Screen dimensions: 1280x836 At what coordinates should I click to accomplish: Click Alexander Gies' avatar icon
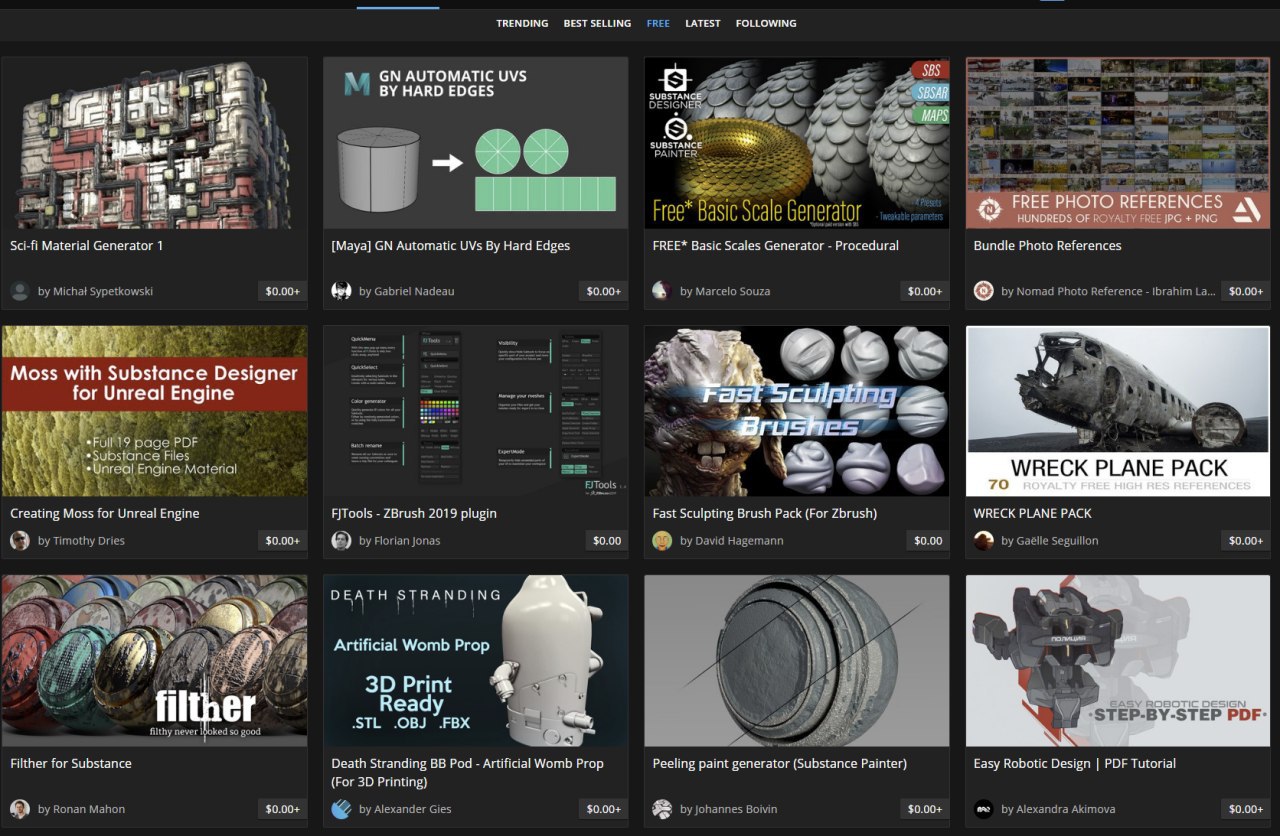341,809
